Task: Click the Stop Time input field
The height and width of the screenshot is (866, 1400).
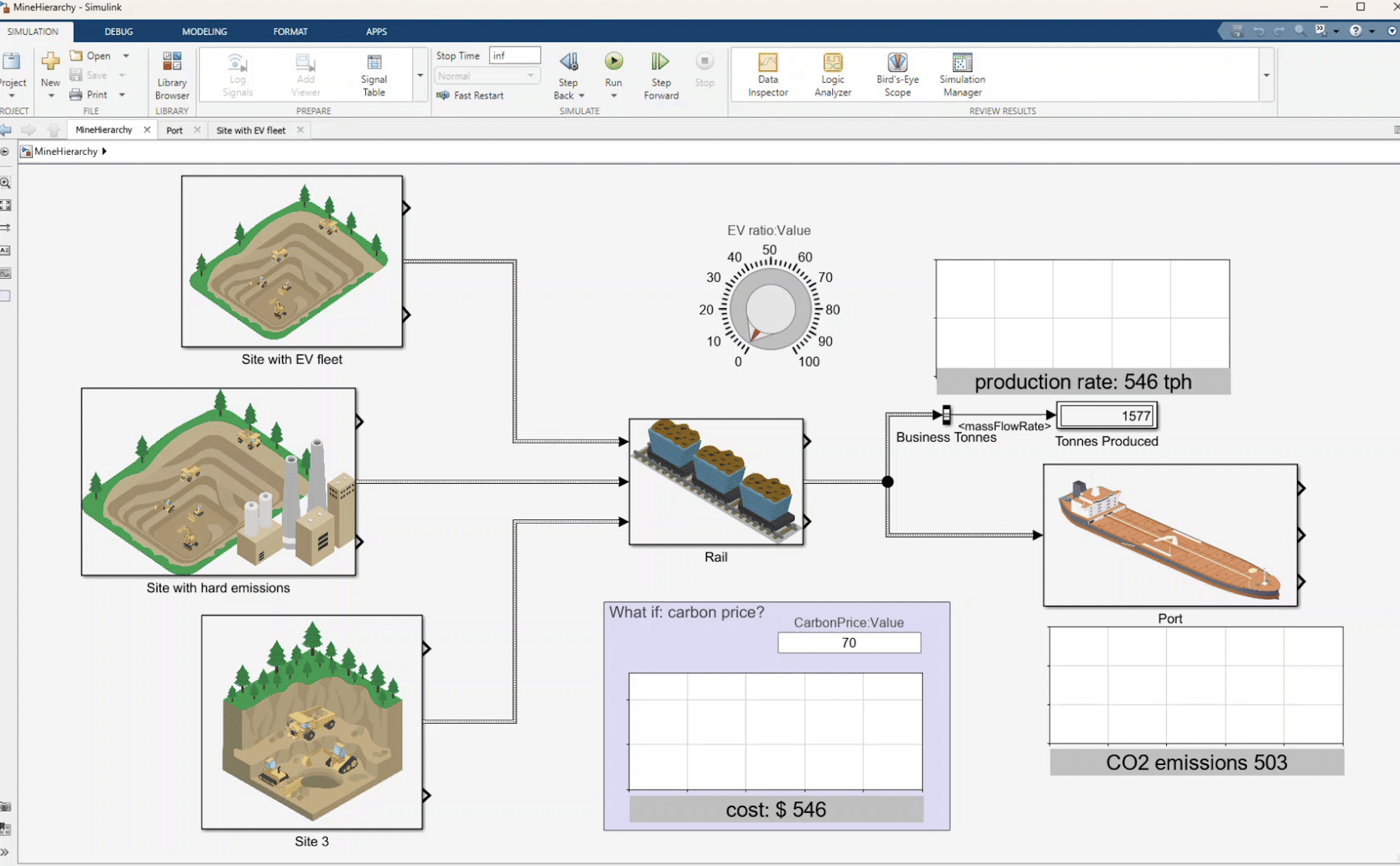Action: point(515,55)
